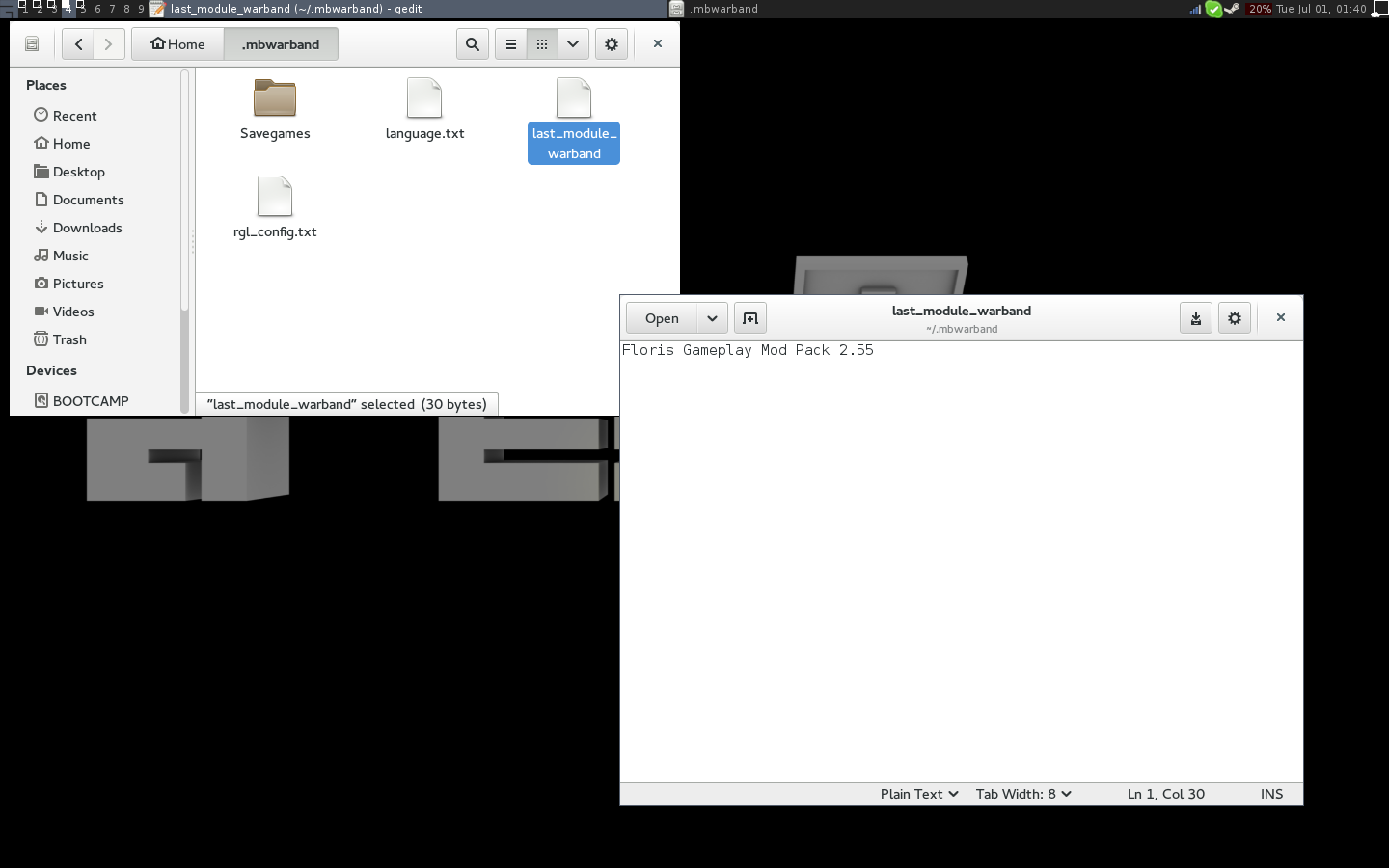Expand the recent files arrow beside Open
The height and width of the screenshot is (868, 1389).
[x=712, y=318]
